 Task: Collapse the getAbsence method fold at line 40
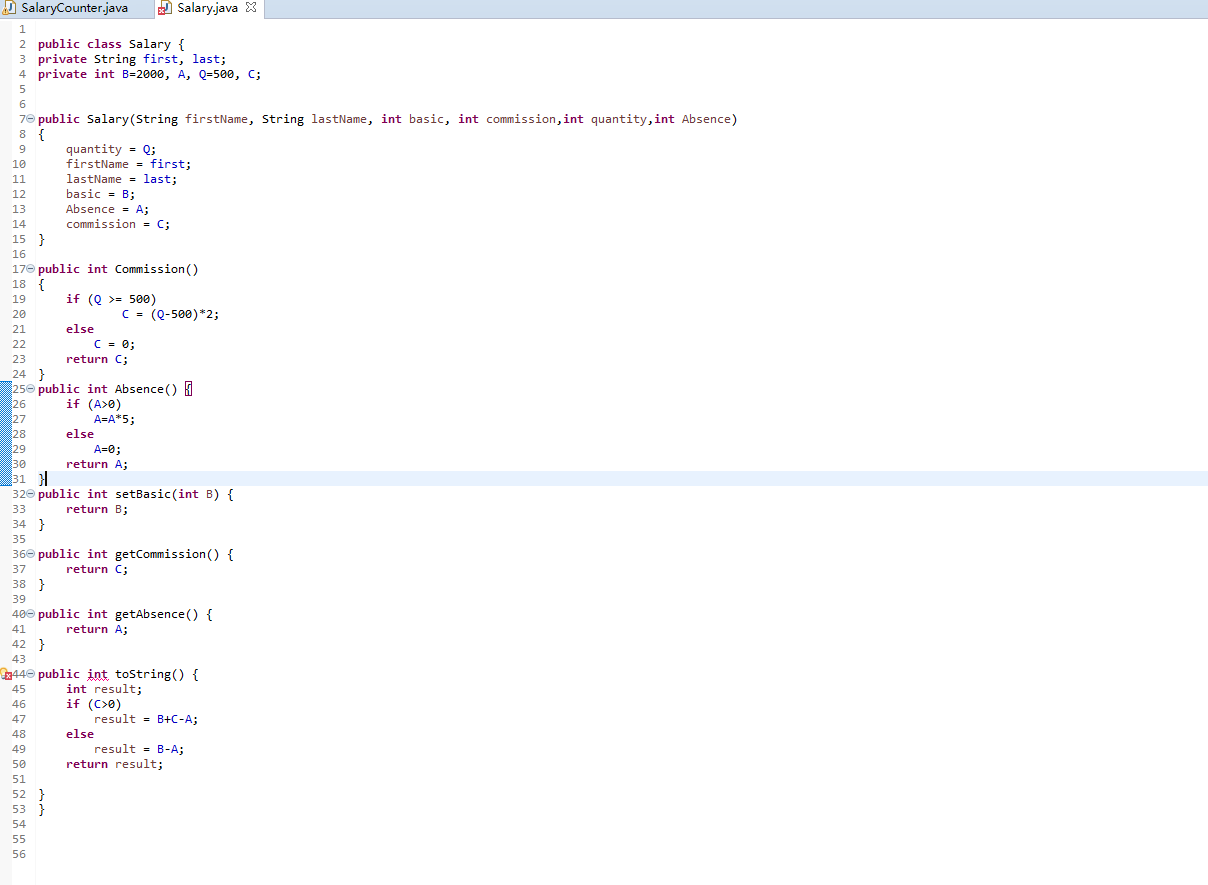30,614
